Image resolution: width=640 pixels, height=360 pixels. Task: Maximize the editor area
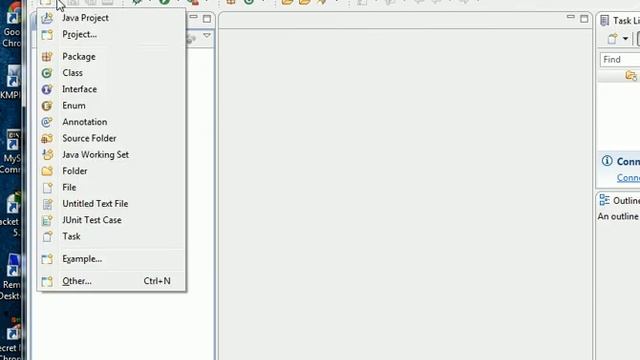point(584,19)
